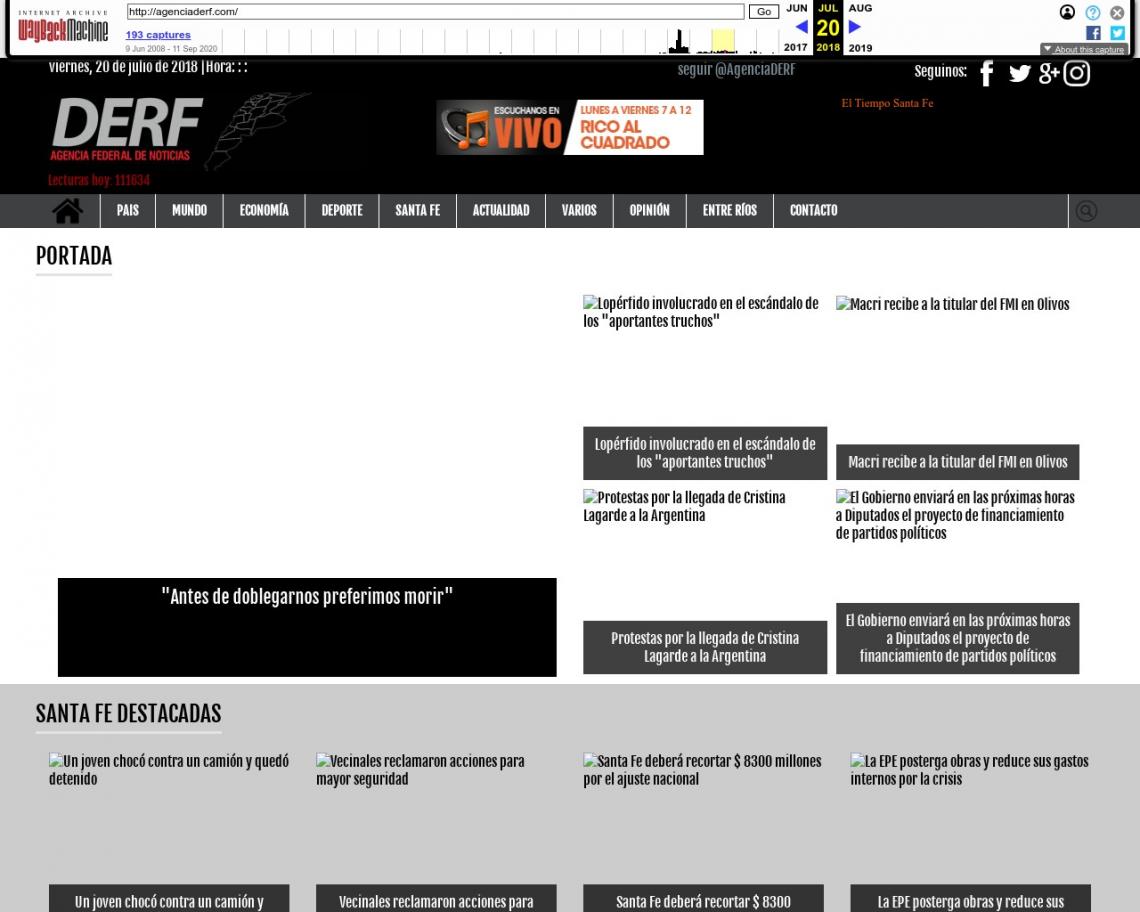Jump to the AUG month captures
Viewport: 1140px width, 912px height.
tap(860, 8)
